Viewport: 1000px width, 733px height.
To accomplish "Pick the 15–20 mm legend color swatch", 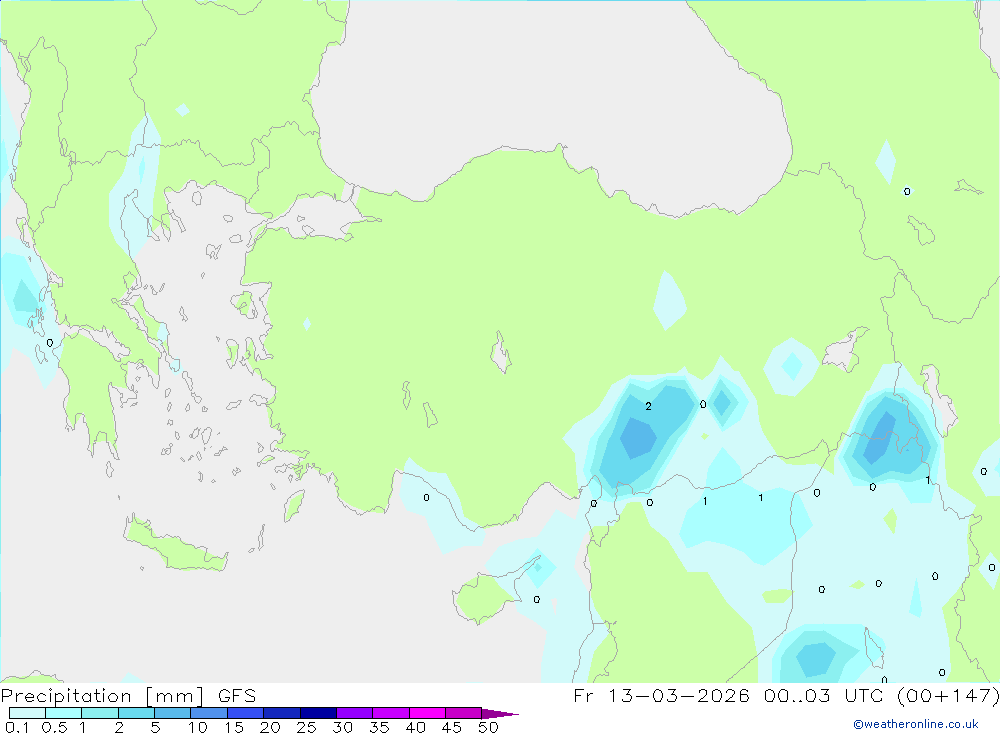I will point(245,713).
